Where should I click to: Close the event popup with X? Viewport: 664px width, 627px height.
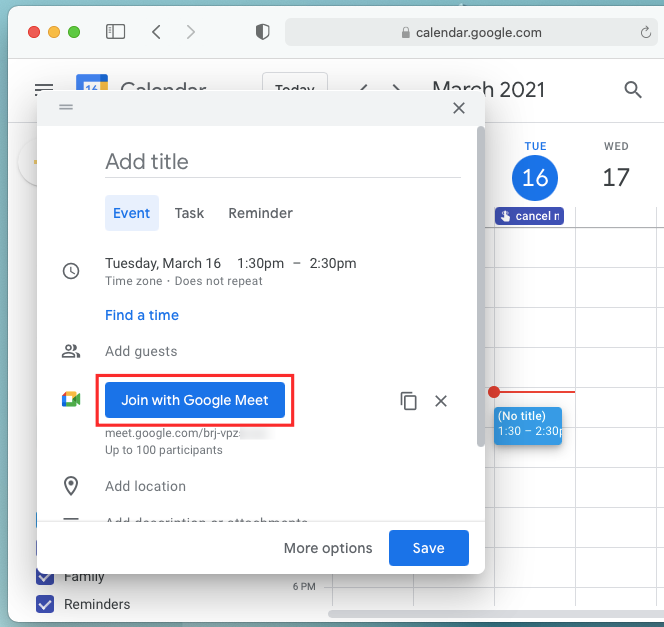[459, 108]
